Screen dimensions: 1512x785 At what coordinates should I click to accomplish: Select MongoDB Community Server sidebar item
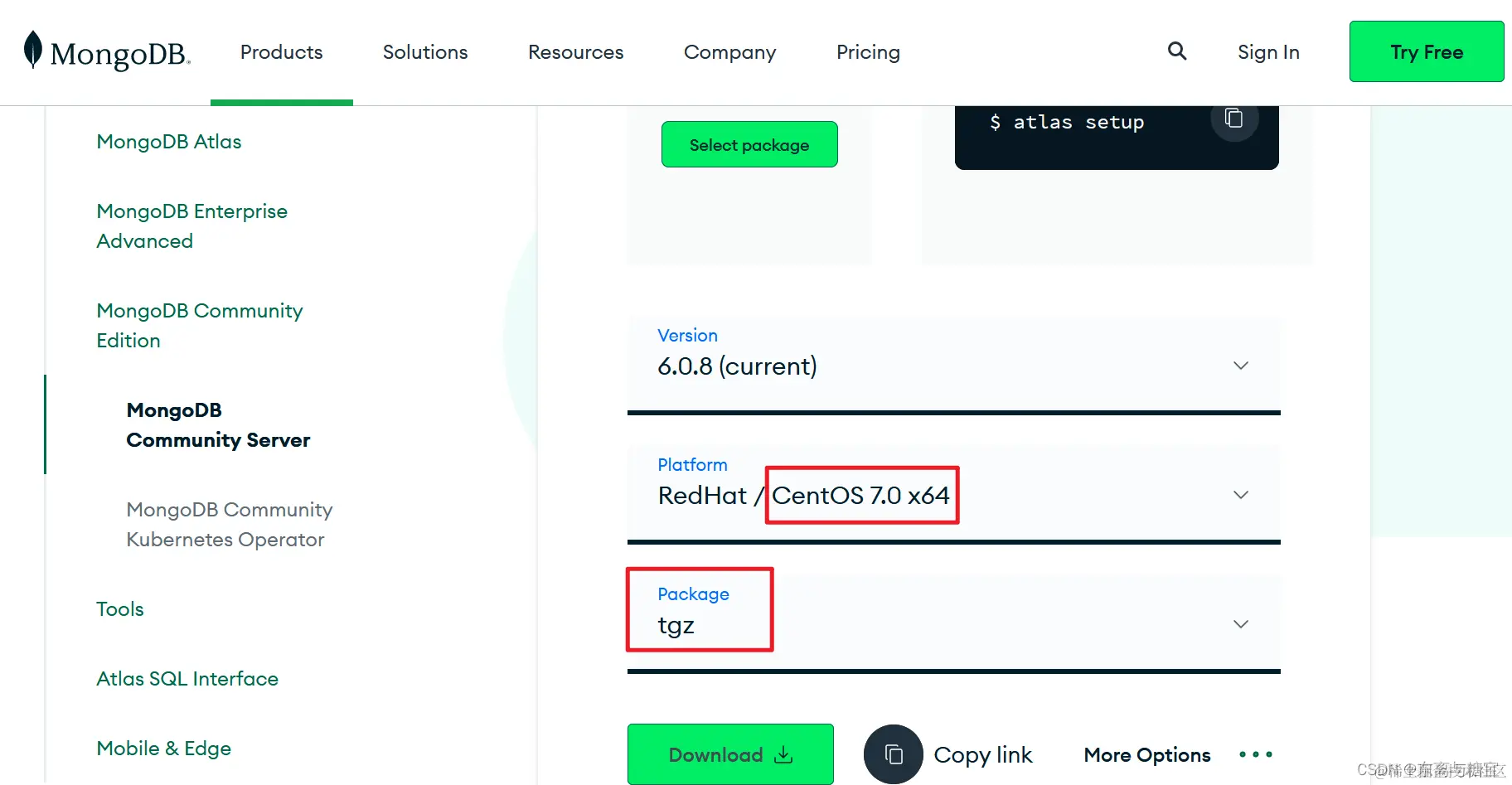click(218, 425)
